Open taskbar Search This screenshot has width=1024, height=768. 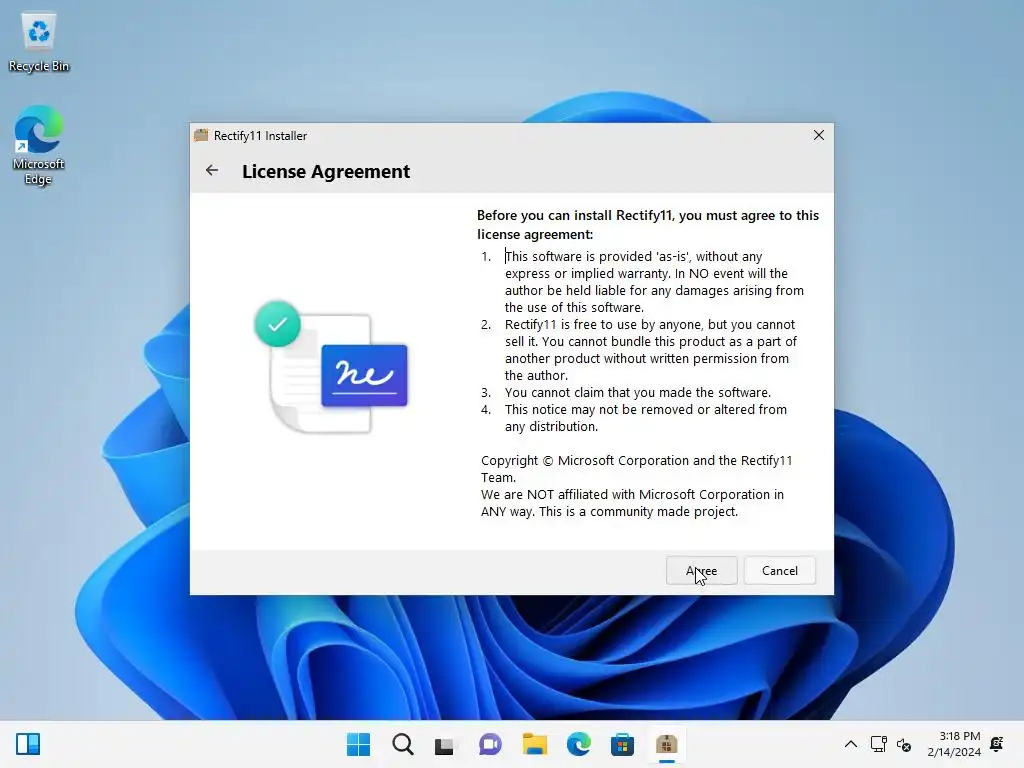pyautogui.click(x=402, y=744)
